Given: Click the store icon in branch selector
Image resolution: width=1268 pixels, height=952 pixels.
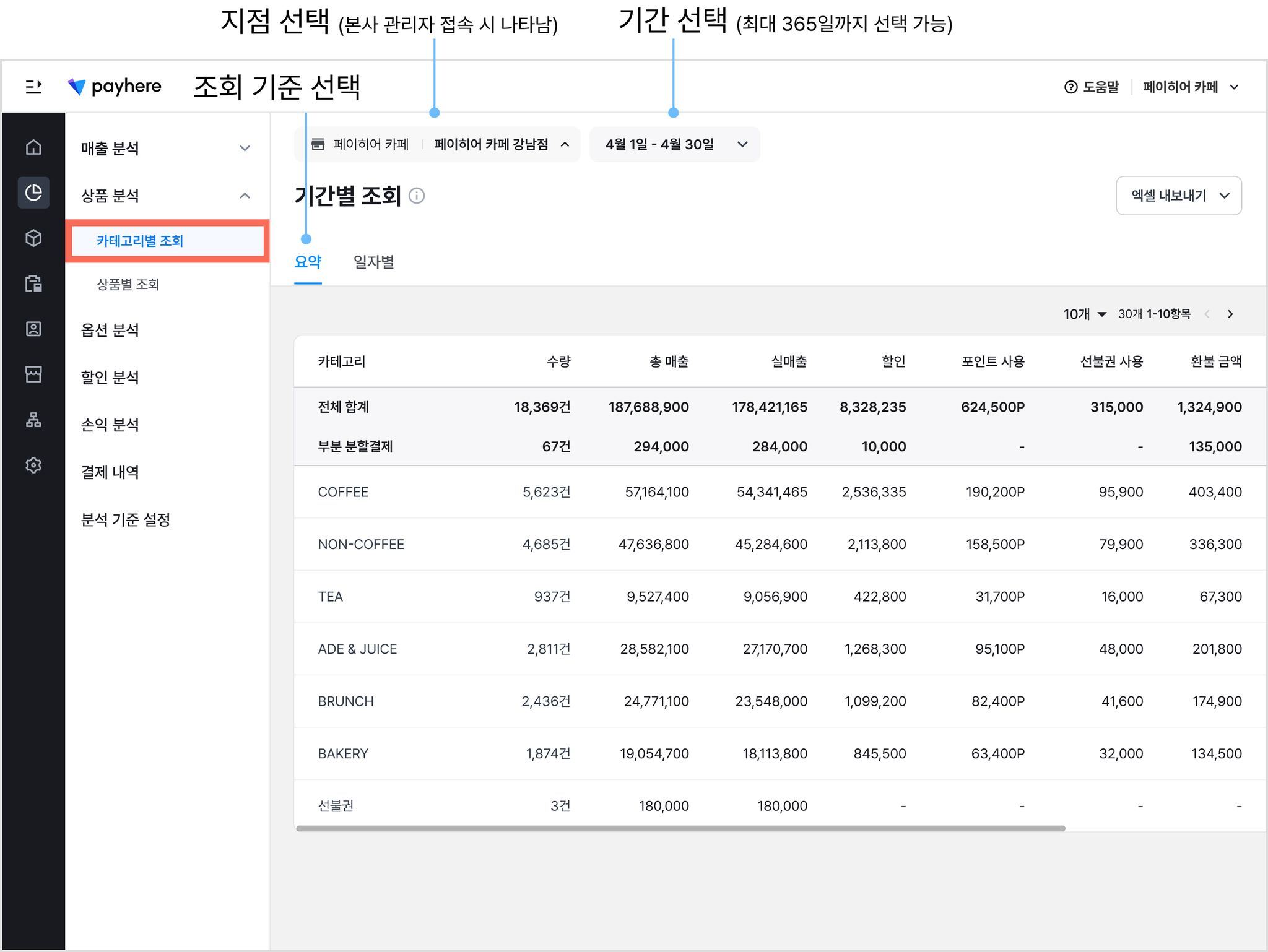Looking at the screenshot, I should tap(318, 144).
